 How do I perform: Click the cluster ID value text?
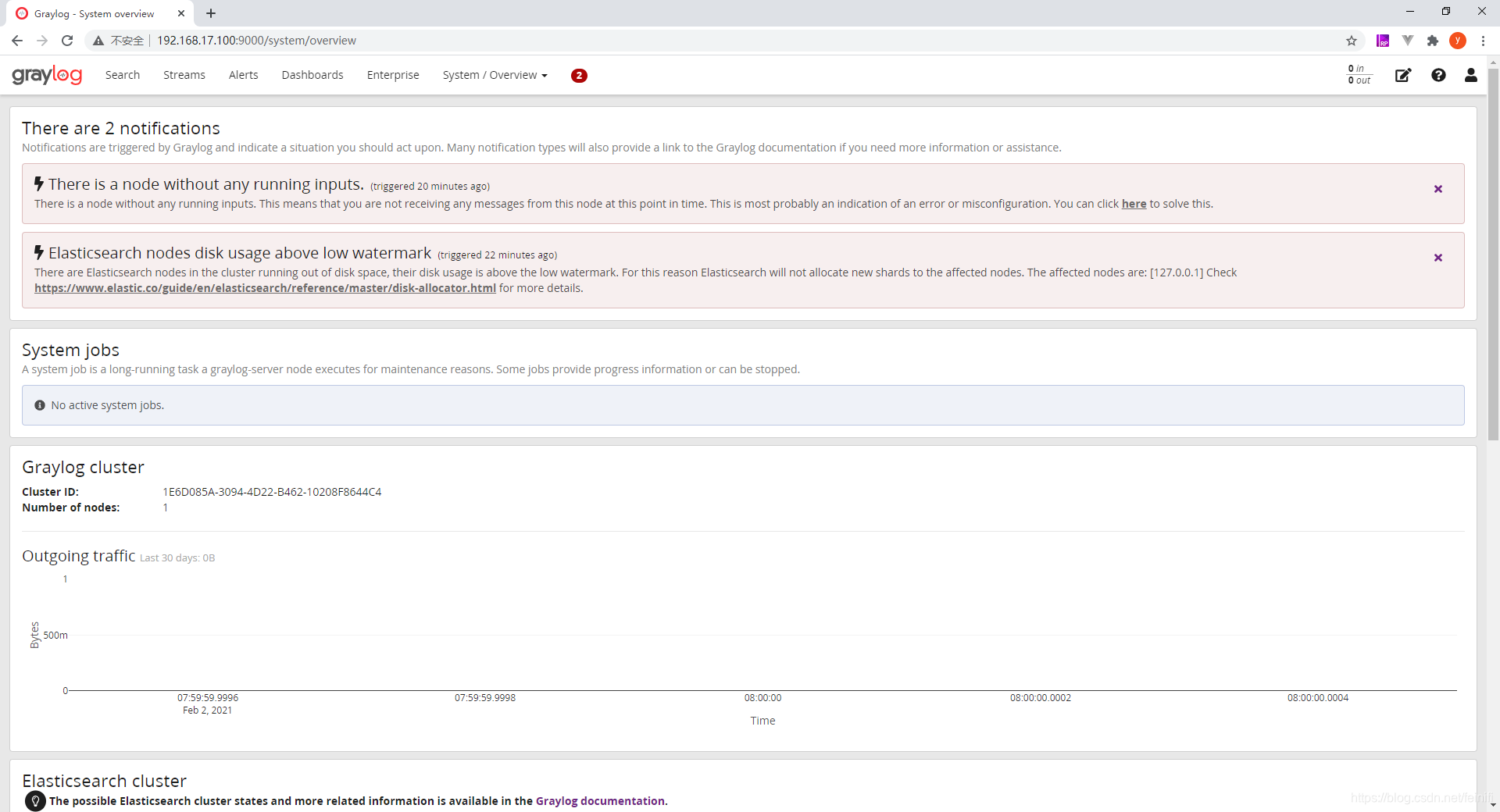[272, 492]
